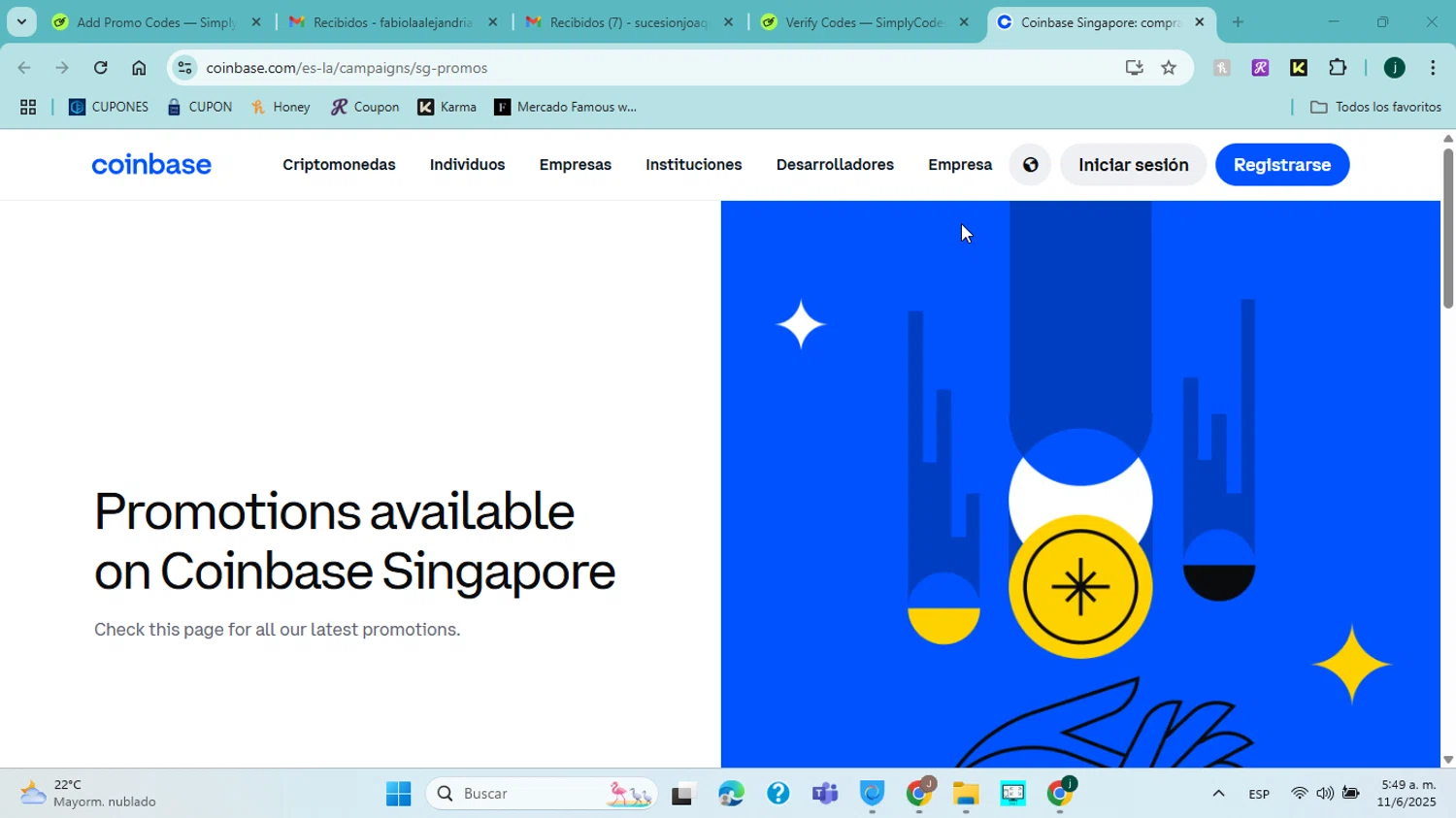Open File Explorer from taskbar
1456x818 pixels.
point(965,794)
